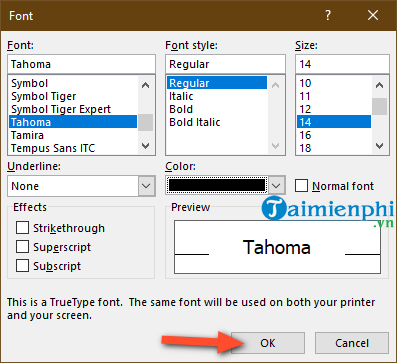Viewport: 397px width, 363px height.
Task: Select Bold Italic in Font style list
Action: point(195,122)
